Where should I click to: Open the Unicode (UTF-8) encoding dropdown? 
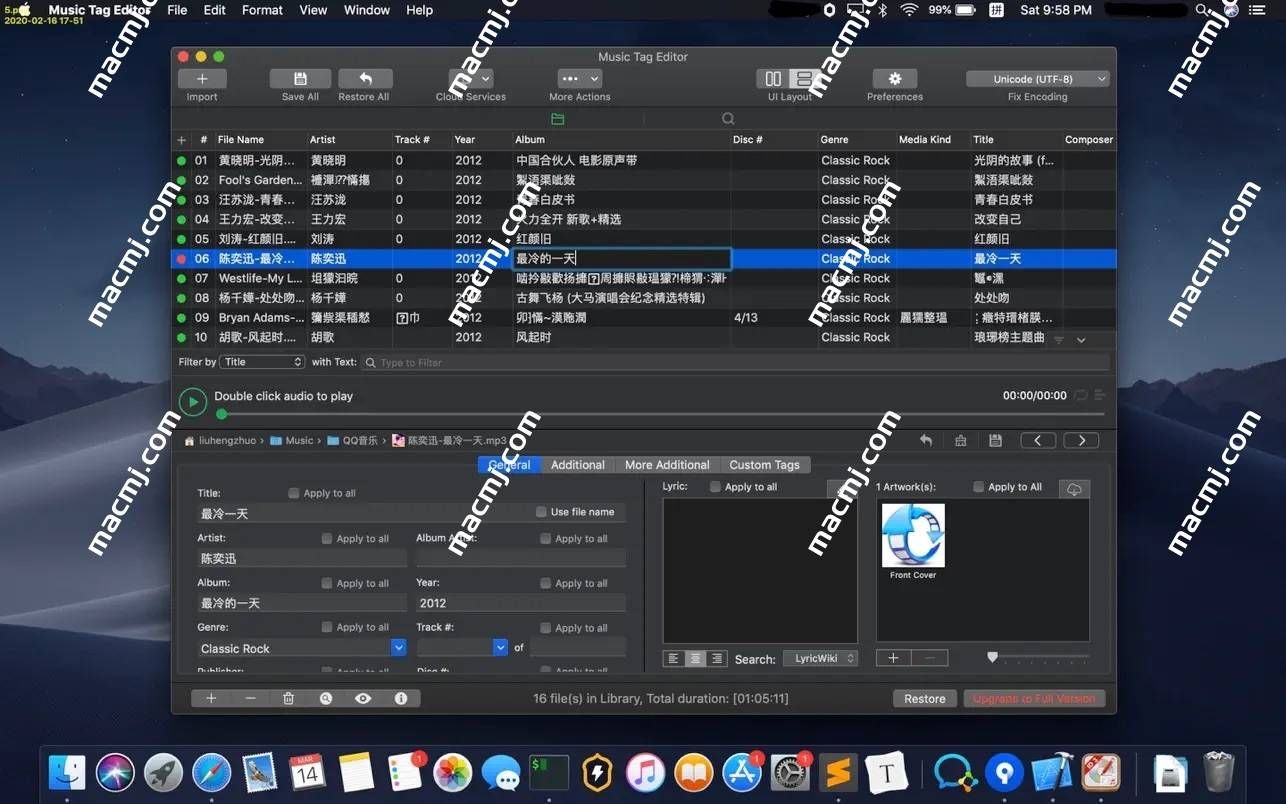click(1038, 79)
